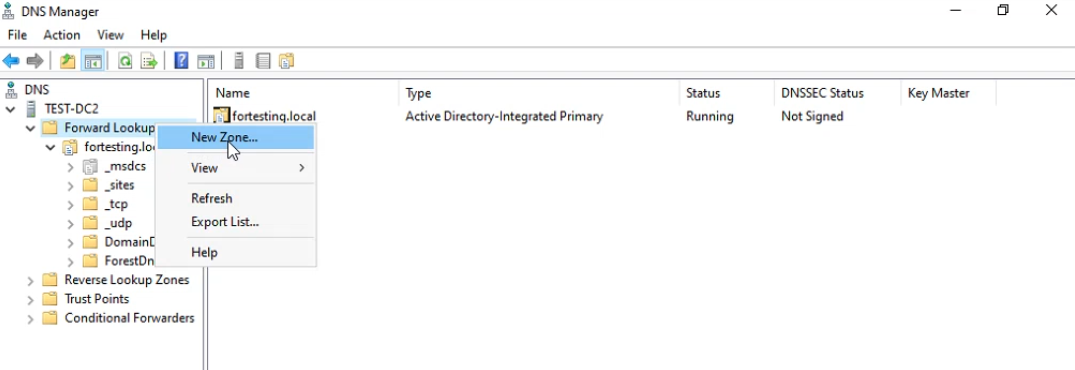Screen dimensions: 1075x370
Task: Click the Forward arrow toolbar icon
Action: tap(34, 61)
